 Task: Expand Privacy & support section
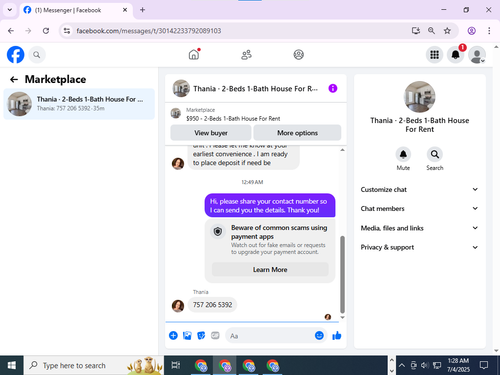point(419,247)
